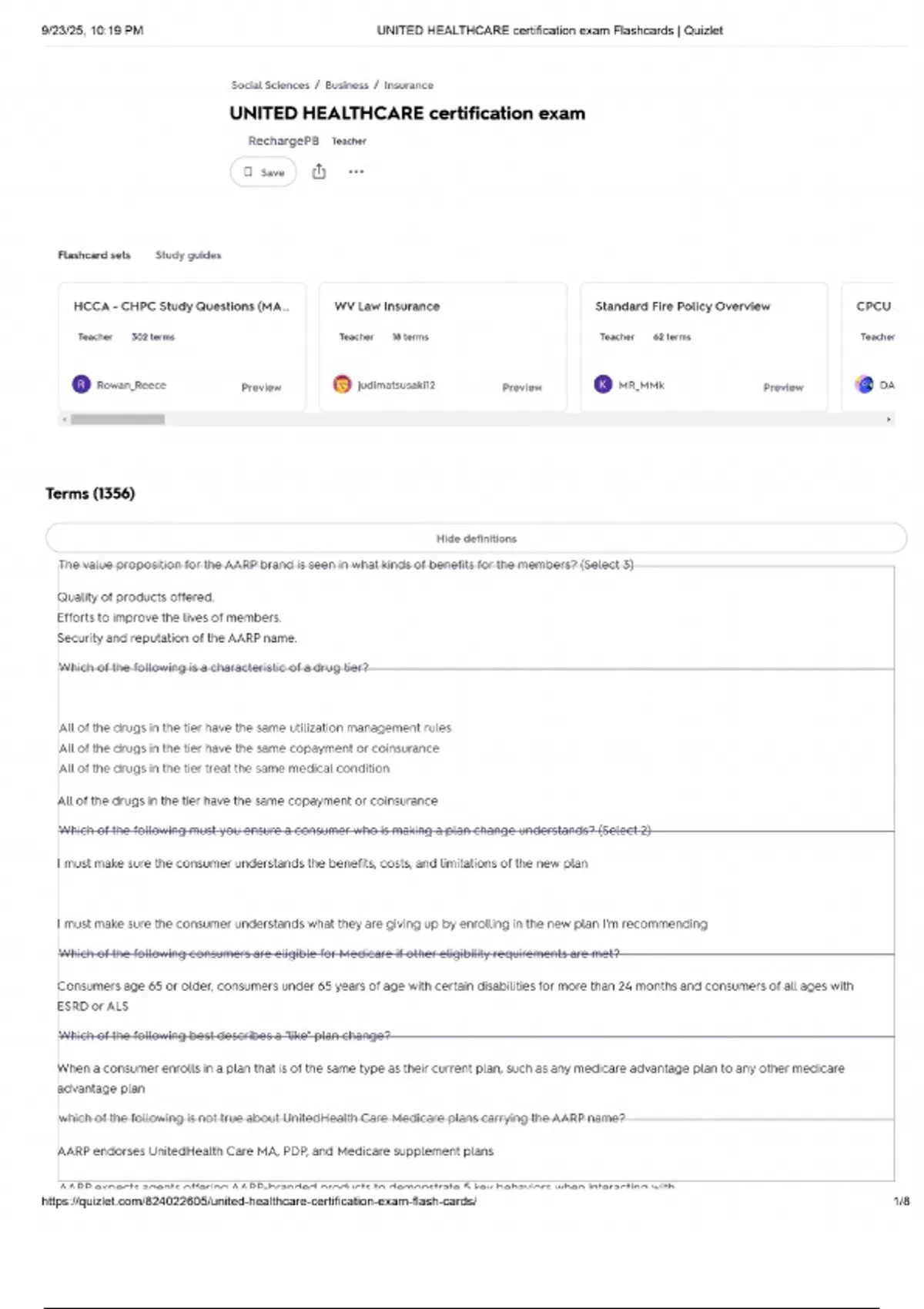Image resolution: width=924 pixels, height=1309 pixels.
Task: Open the Insurance breadcrumb link
Action: coord(408,85)
